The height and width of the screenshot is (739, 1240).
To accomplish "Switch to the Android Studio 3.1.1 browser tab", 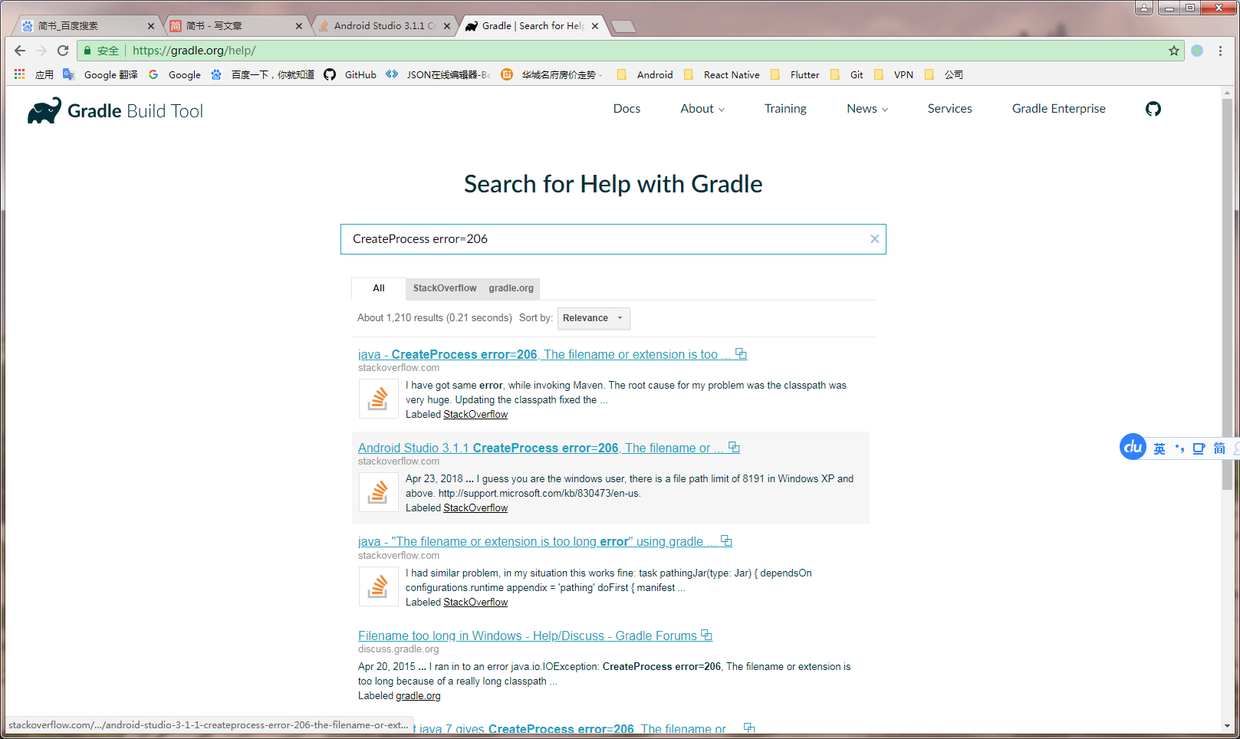I will [383, 26].
